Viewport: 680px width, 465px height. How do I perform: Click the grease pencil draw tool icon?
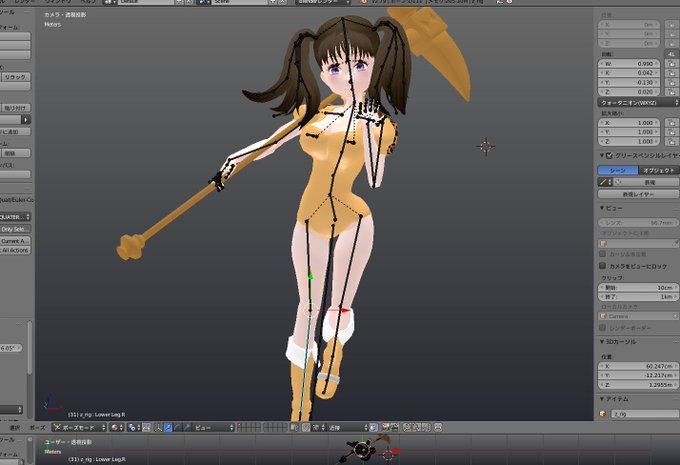(x=603, y=182)
